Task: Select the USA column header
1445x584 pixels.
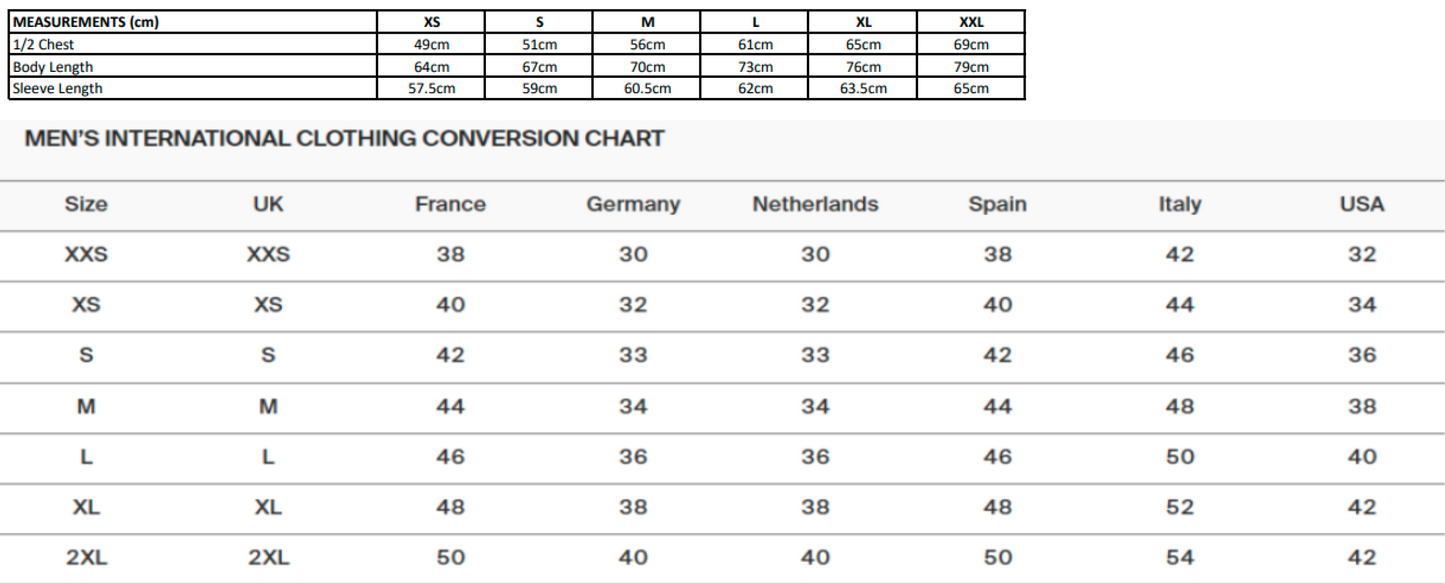Action: (x=1361, y=205)
